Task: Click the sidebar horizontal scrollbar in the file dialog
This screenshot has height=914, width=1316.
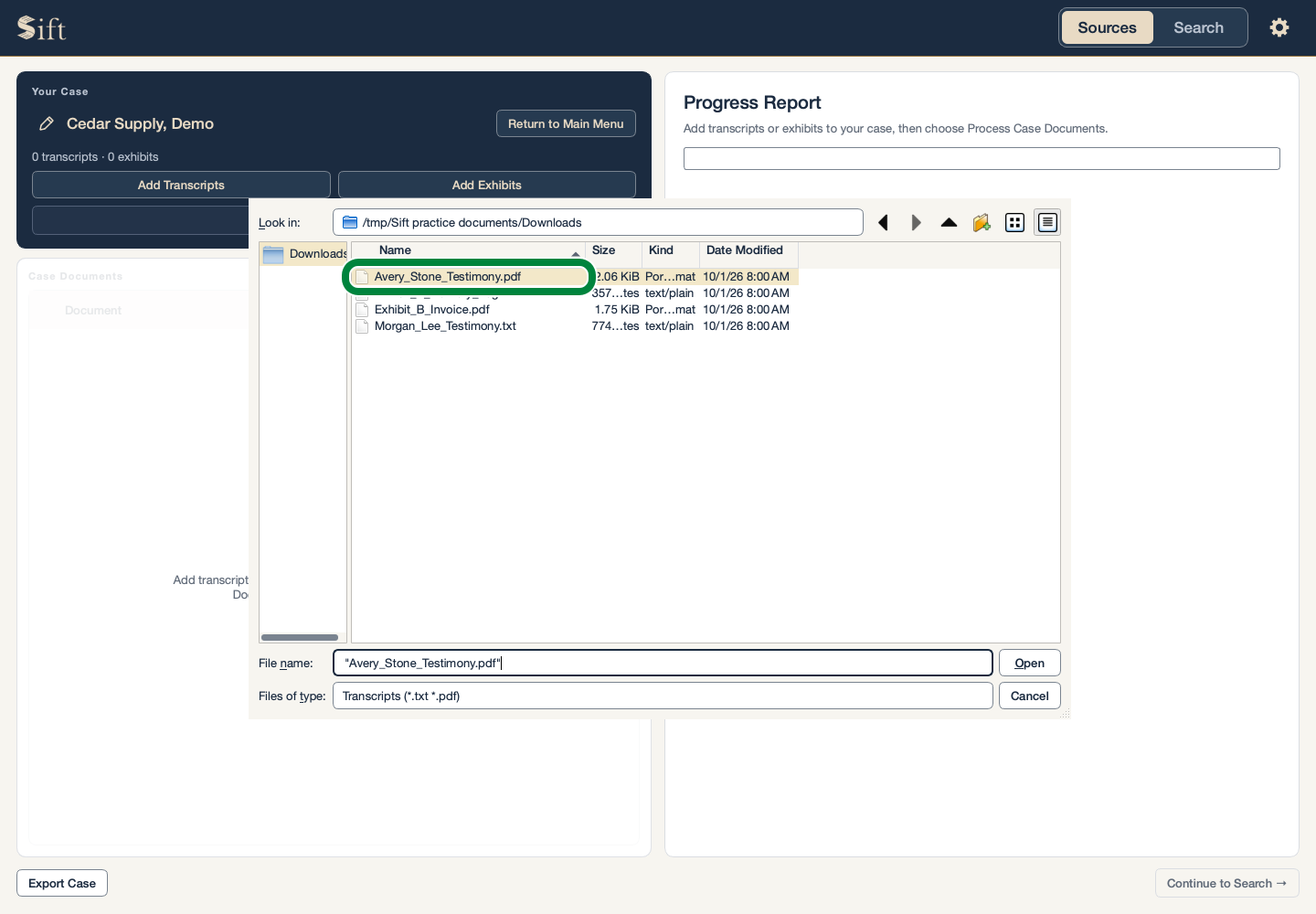Action: pos(300,637)
